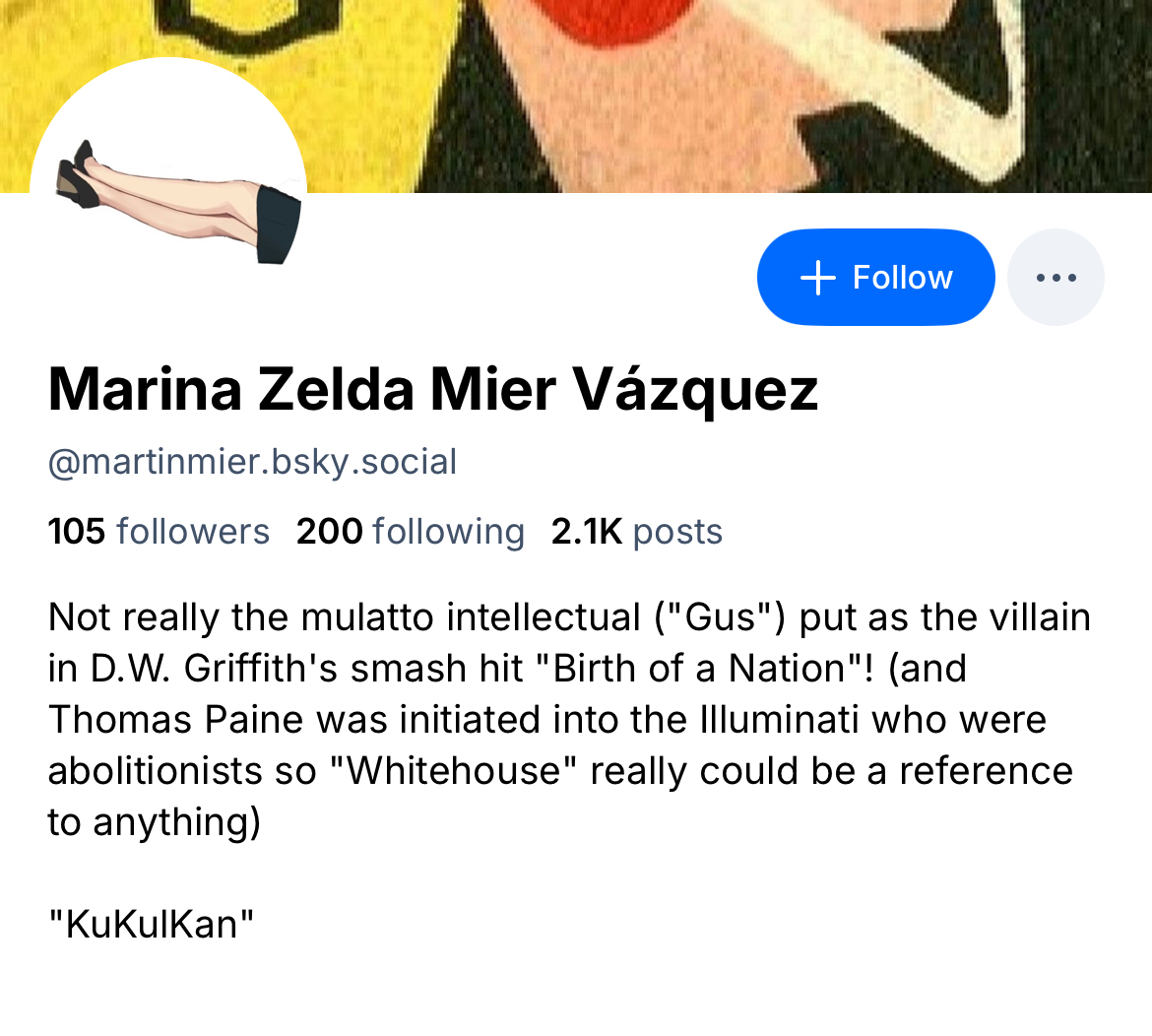Image resolution: width=1152 pixels, height=1036 pixels.
Task: Click the "KuKulKan" line in bio
Action: [151, 924]
